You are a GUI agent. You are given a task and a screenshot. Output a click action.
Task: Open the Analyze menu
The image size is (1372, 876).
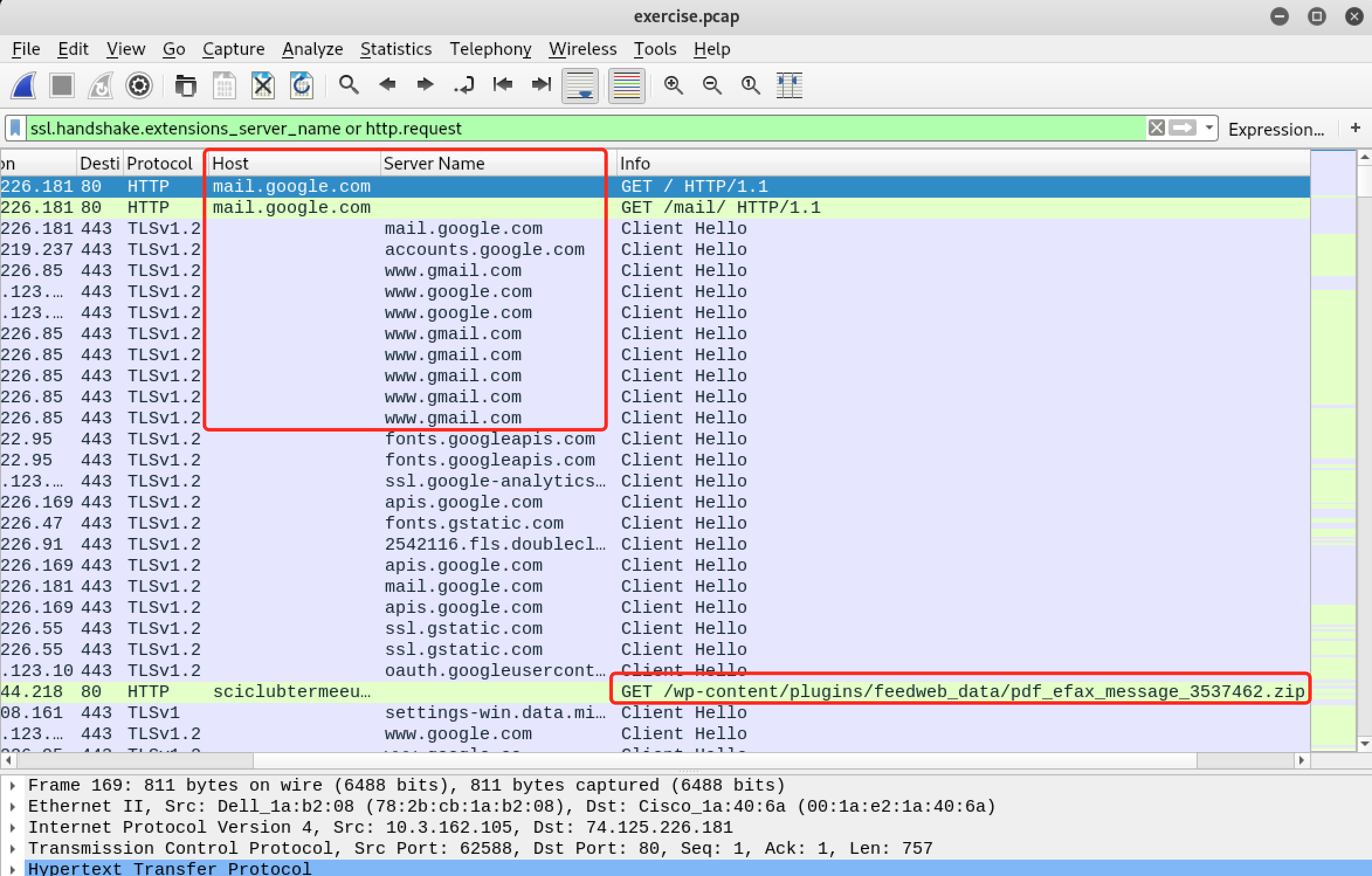coord(312,49)
